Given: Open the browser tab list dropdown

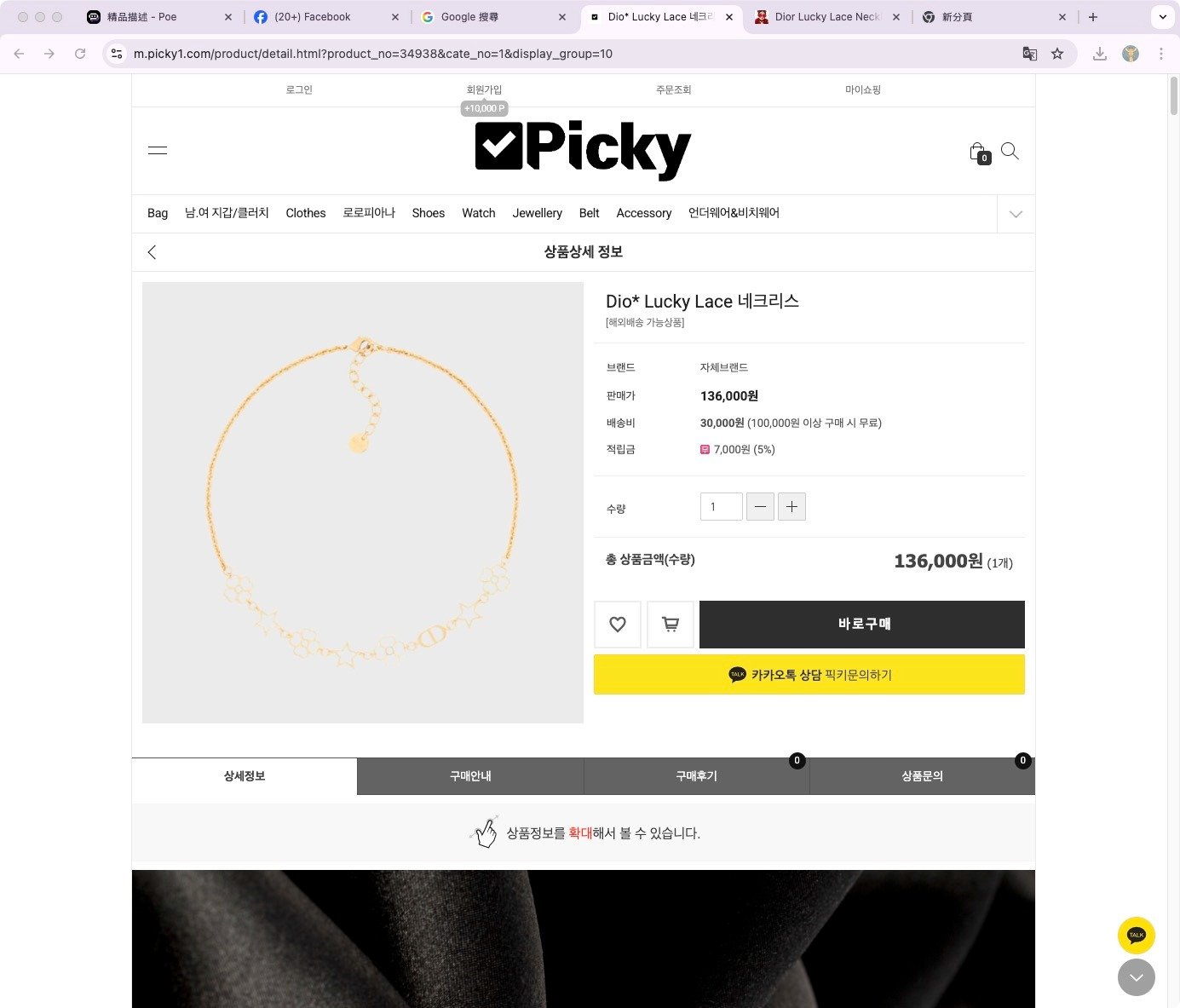Looking at the screenshot, I should click(x=1162, y=17).
